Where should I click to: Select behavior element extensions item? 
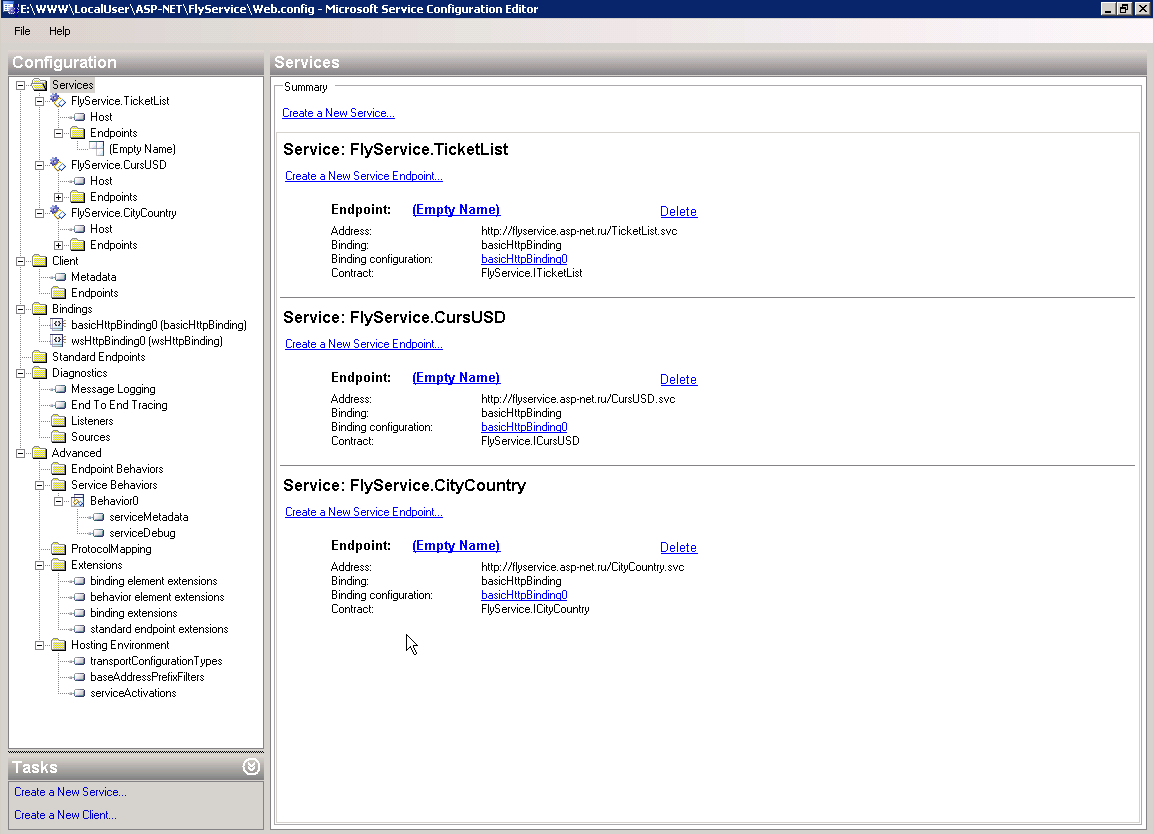[x=157, y=597]
